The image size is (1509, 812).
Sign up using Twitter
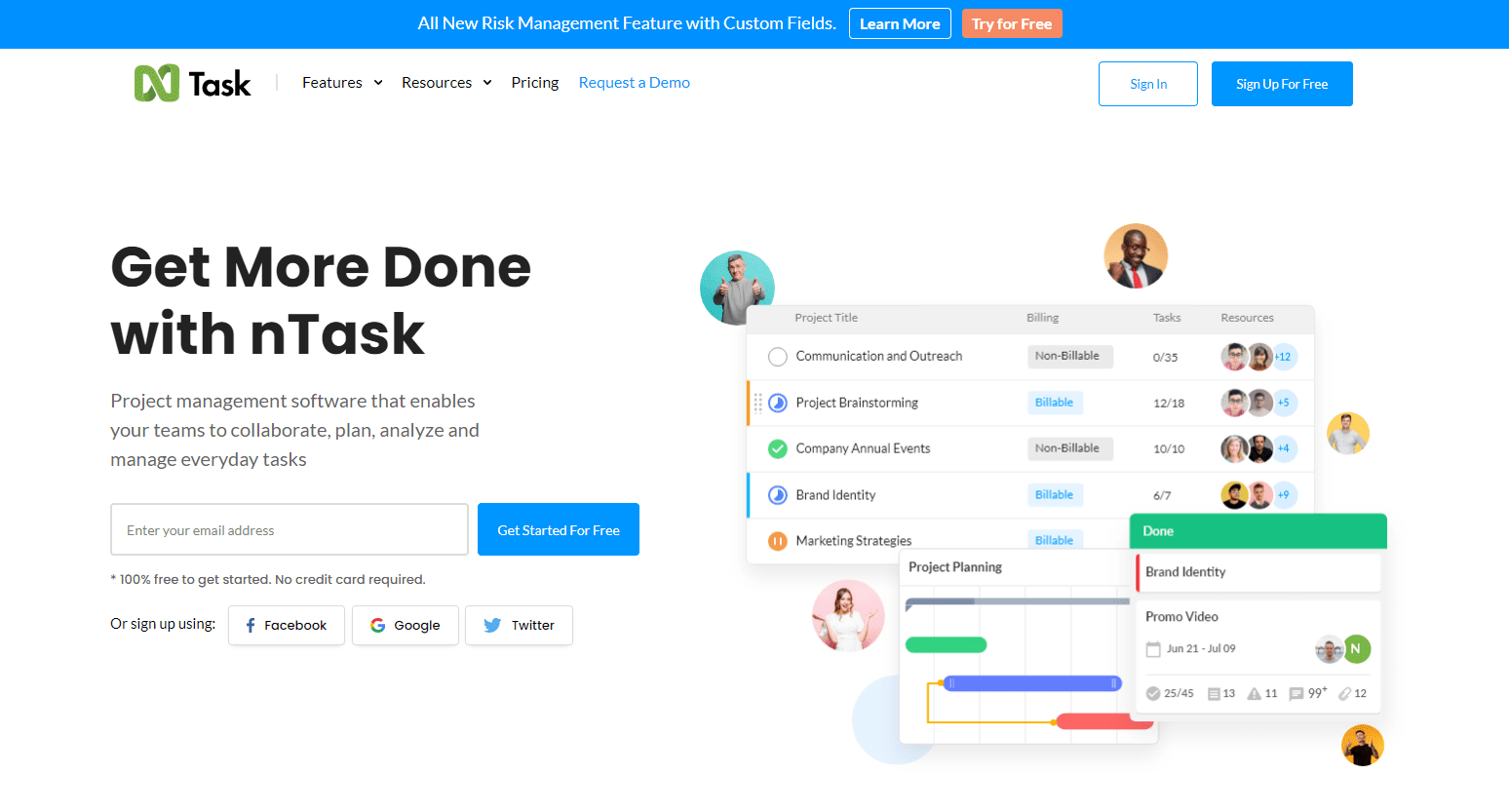(519, 625)
